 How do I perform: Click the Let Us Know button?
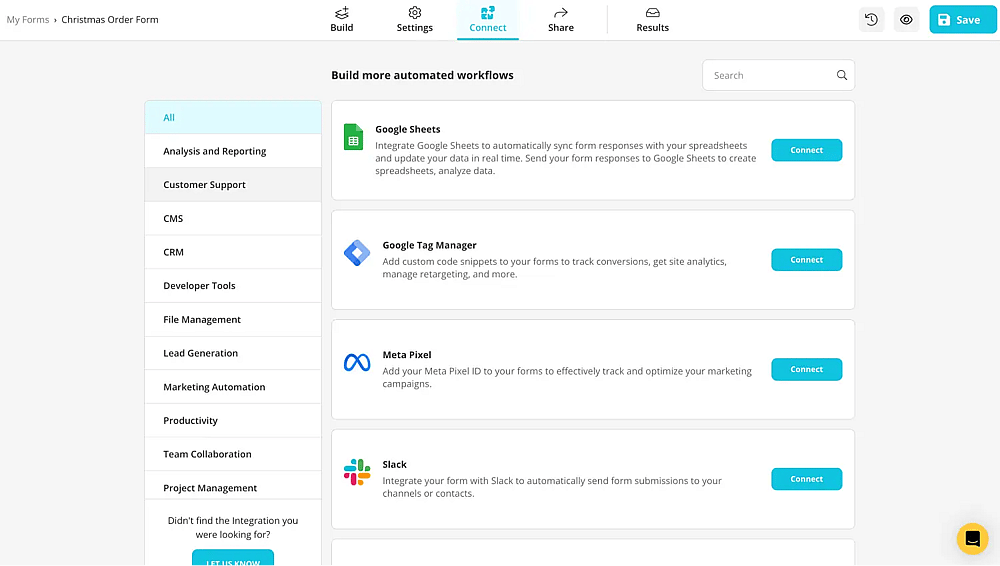pyautogui.click(x=233, y=558)
